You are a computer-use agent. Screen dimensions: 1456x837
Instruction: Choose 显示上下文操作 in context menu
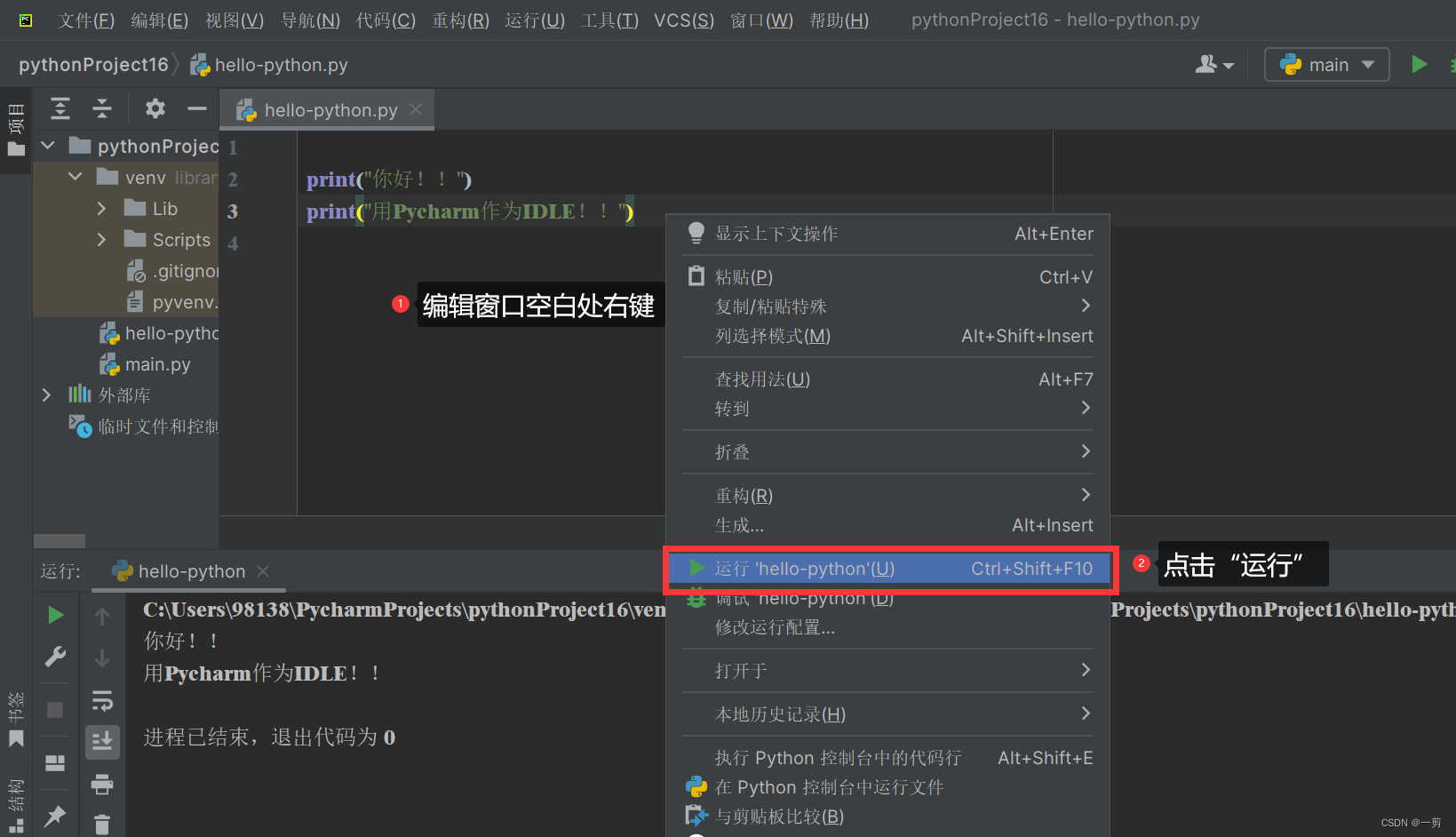click(x=888, y=234)
